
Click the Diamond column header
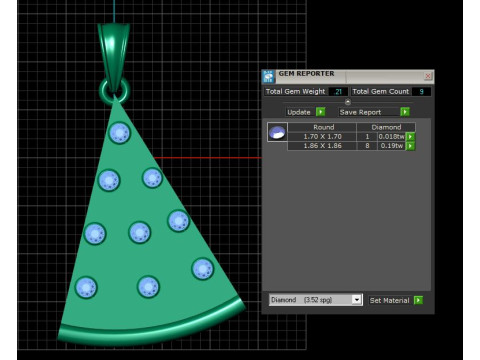point(386,127)
